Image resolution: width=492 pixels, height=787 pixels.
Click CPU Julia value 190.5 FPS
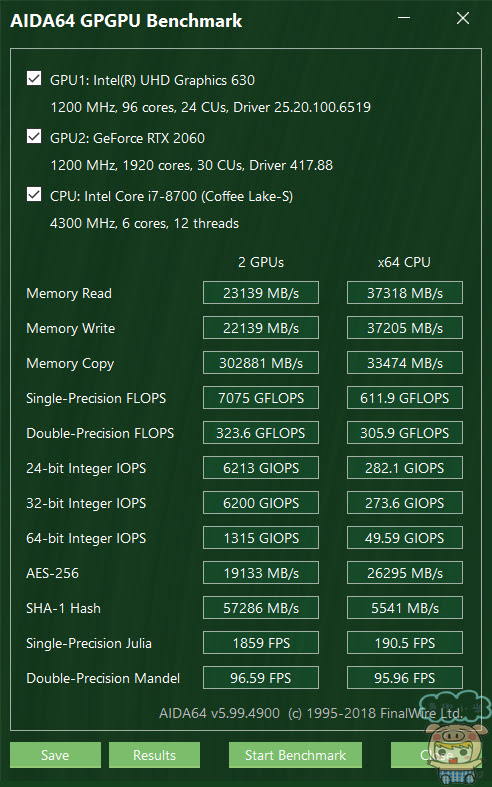(405, 643)
